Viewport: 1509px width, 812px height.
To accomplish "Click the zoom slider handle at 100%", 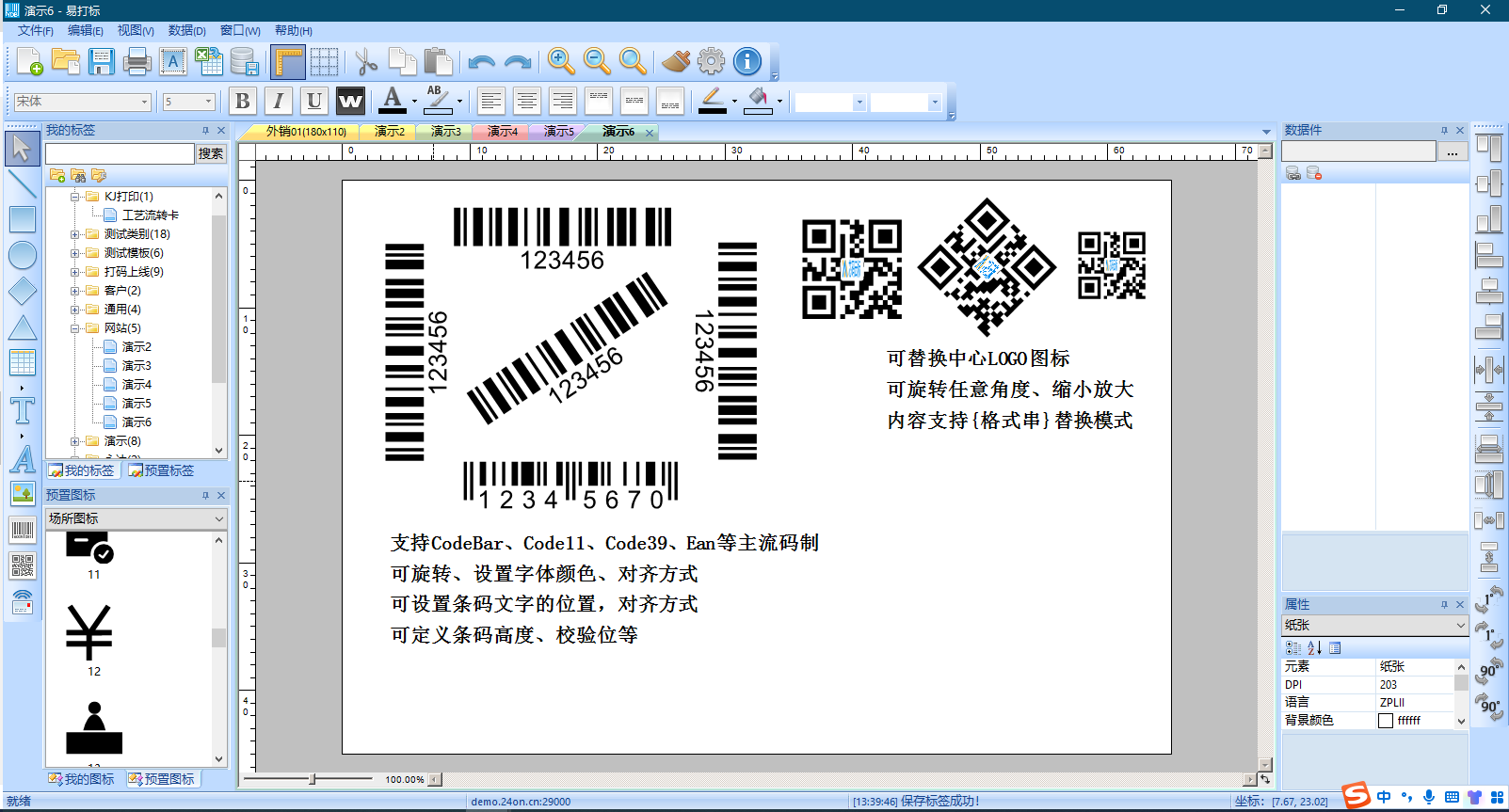I will 313,779.
